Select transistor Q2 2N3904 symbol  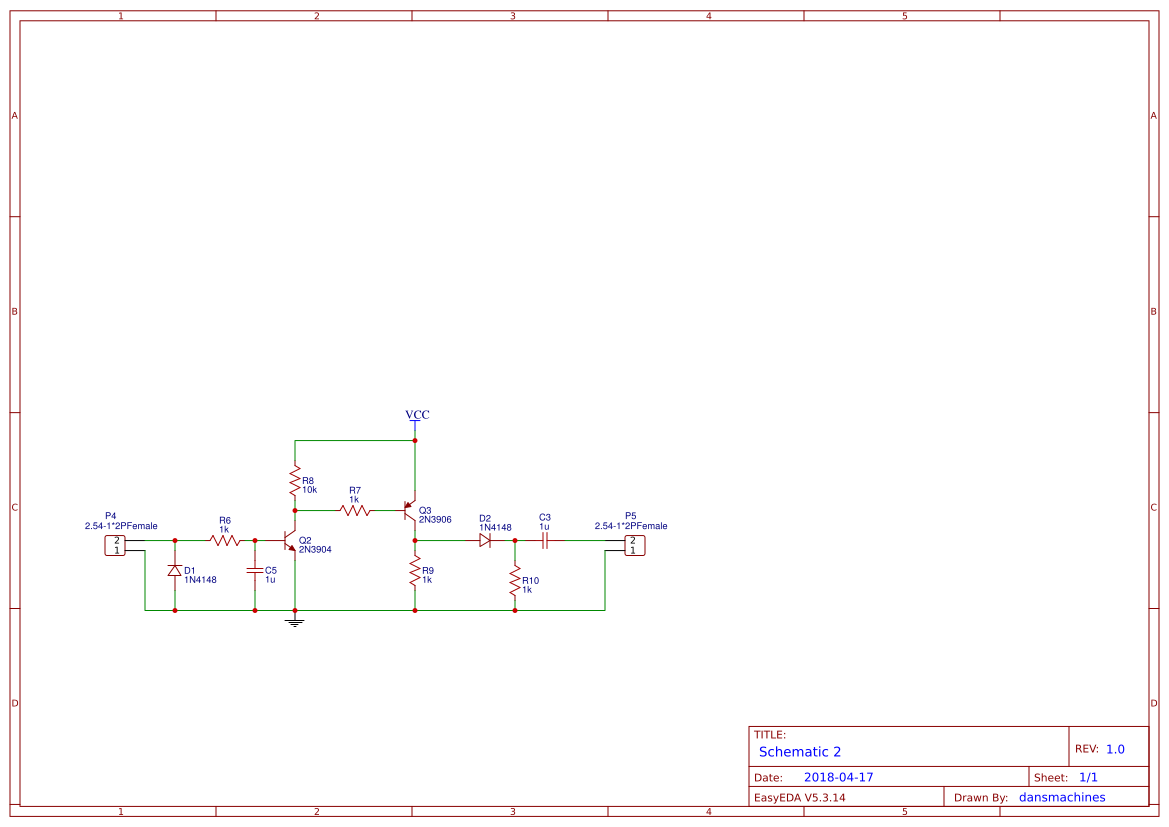point(290,539)
